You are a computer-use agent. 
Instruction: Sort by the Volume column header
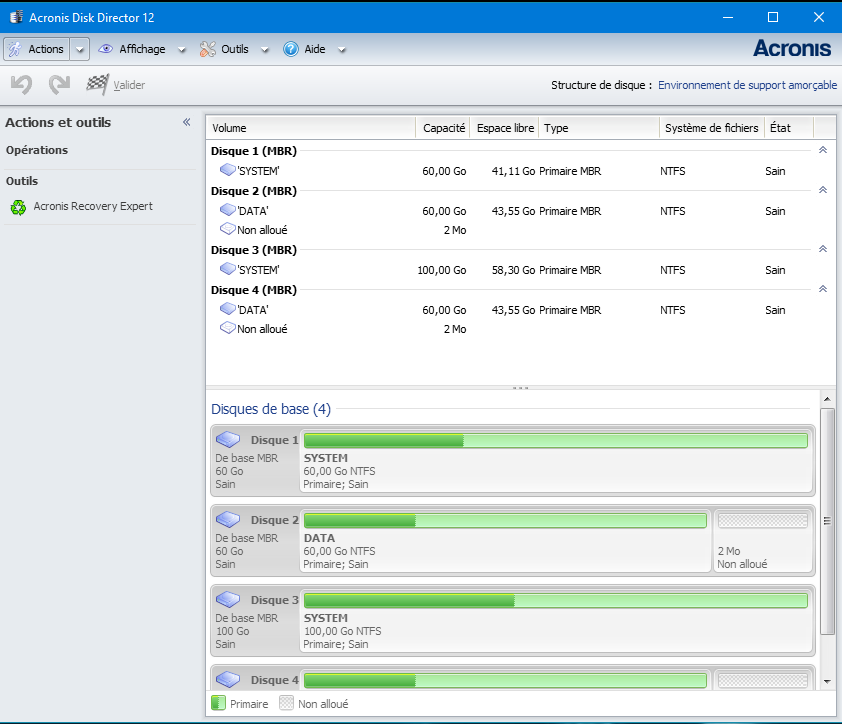click(311, 128)
